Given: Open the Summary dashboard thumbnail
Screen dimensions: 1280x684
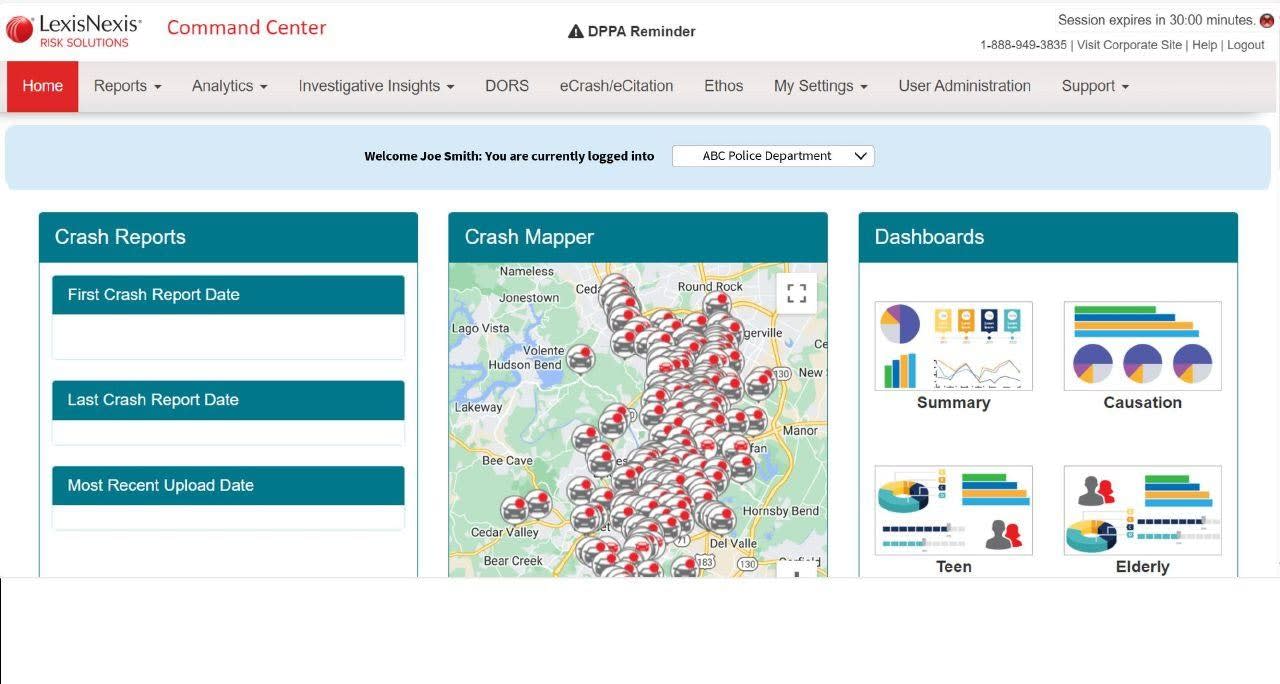Looking at the screenshot, I should pyautogui.click(x=953, y=346).
